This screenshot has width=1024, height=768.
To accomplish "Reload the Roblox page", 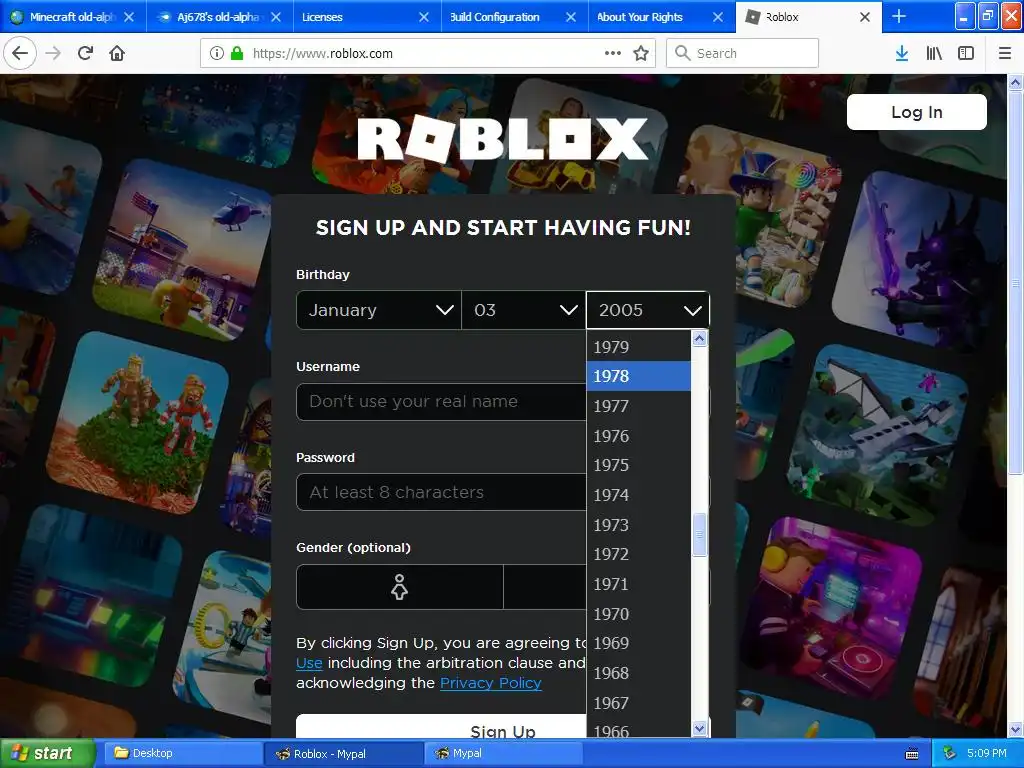I will pyautogui.click(x=85, y=53).
